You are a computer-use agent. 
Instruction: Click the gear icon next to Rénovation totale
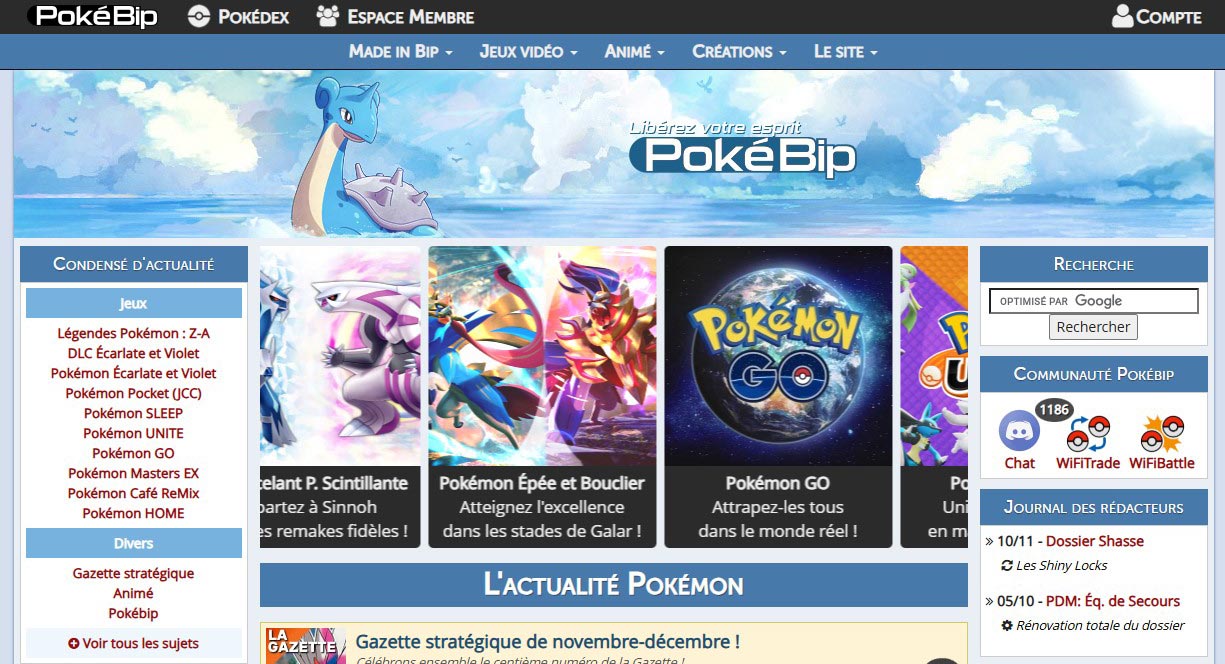click(1007, 626)
